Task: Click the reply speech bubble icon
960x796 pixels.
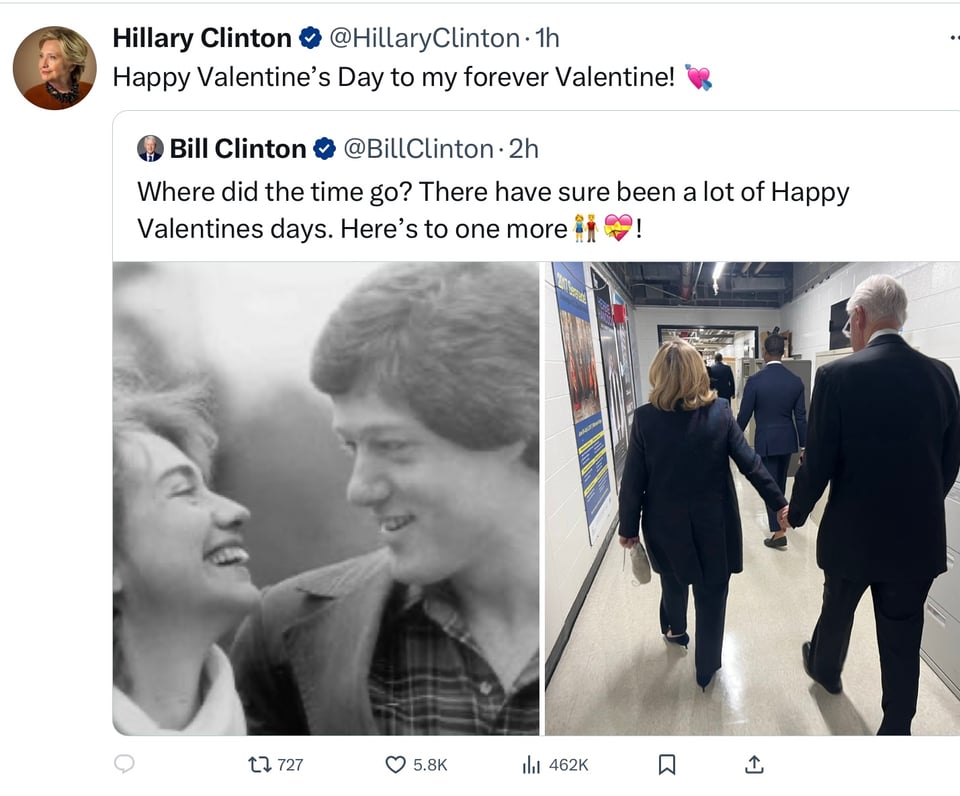Action: (124, 764)
